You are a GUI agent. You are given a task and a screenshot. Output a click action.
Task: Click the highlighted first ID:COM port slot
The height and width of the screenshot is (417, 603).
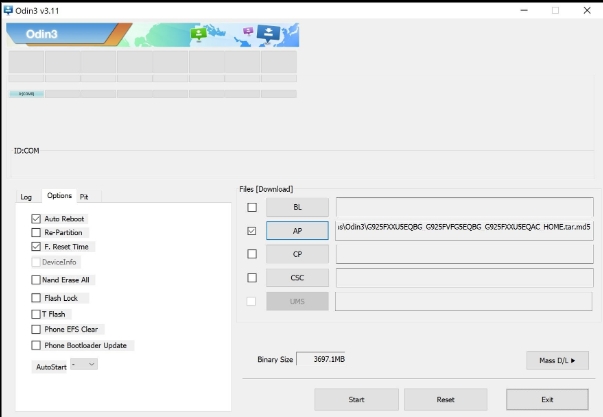pos(26,93)
